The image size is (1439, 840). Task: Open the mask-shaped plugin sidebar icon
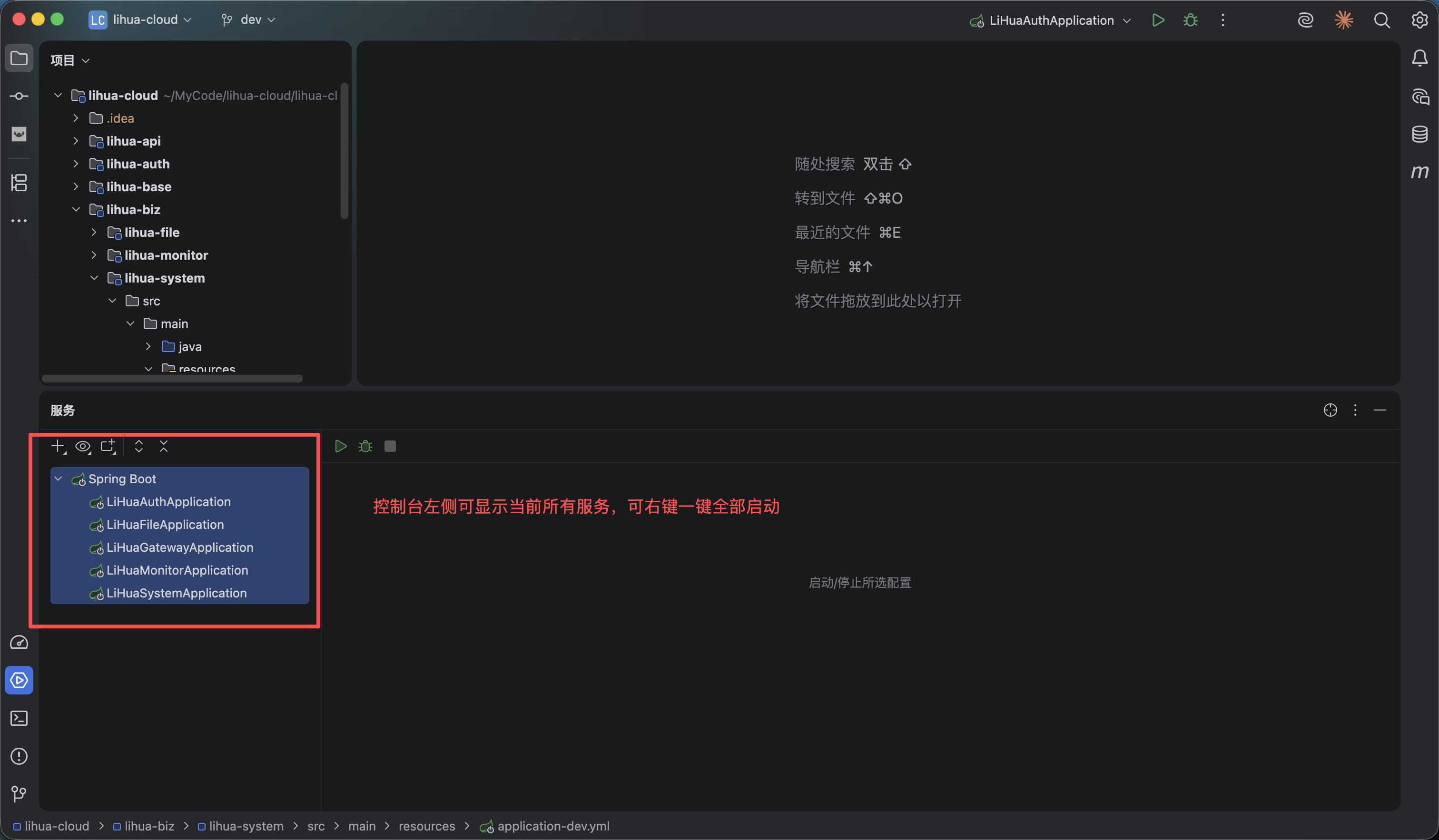click(x=19, y=134)
